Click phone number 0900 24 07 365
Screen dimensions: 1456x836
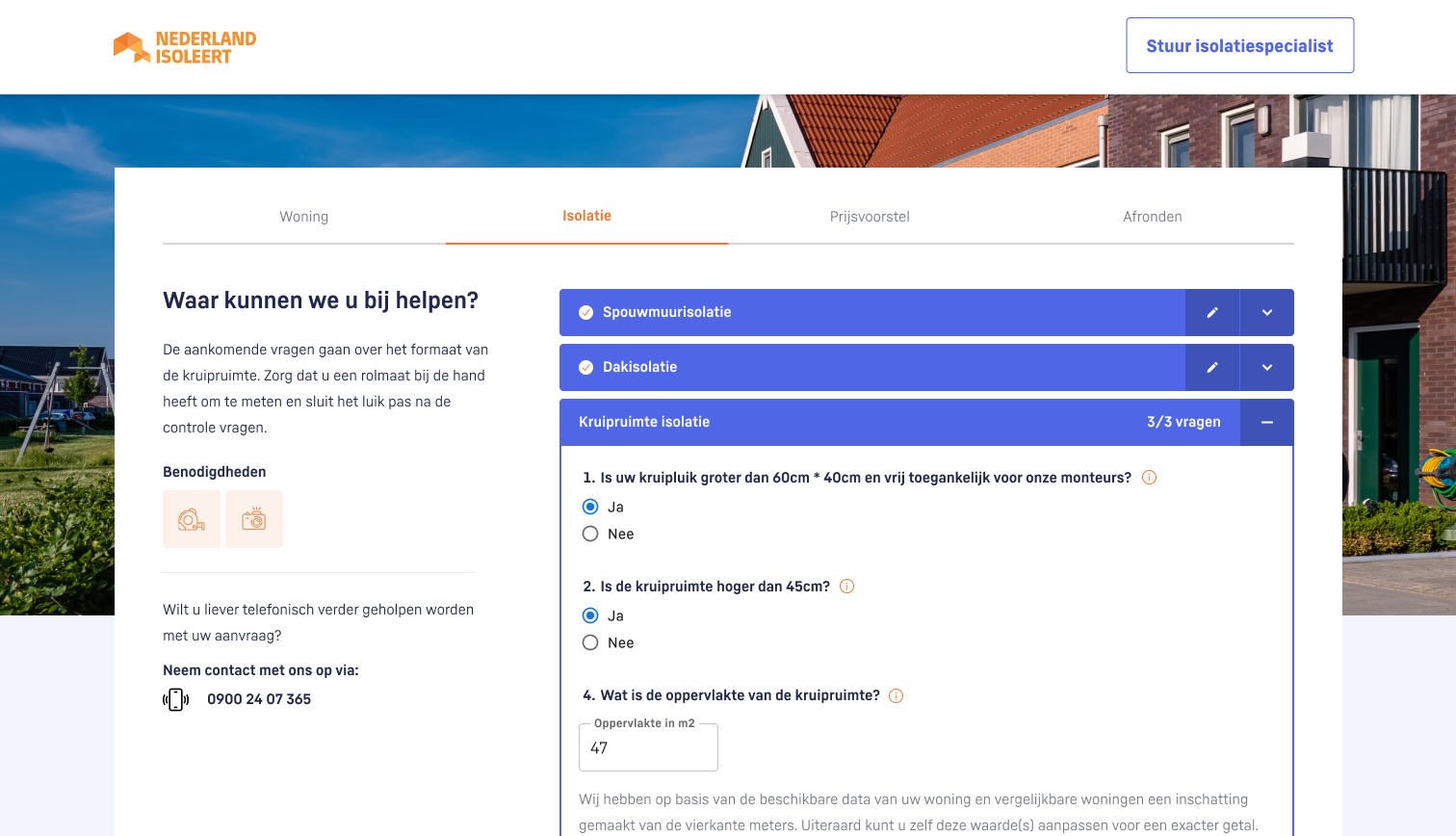point(259,699)
